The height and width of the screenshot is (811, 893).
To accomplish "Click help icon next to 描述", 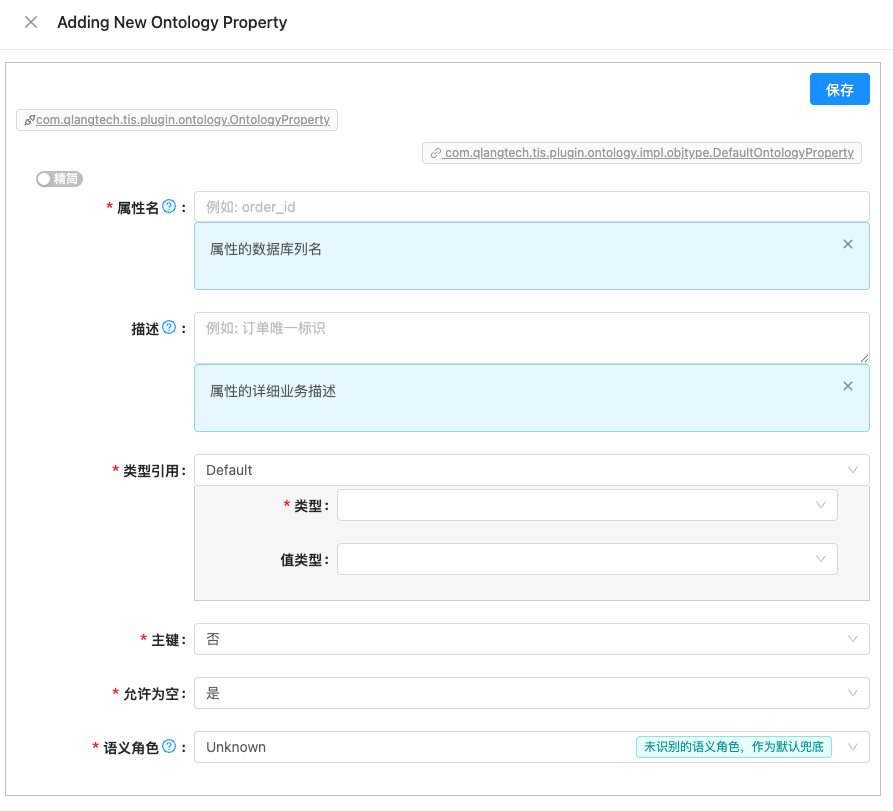I will [169, 327].
